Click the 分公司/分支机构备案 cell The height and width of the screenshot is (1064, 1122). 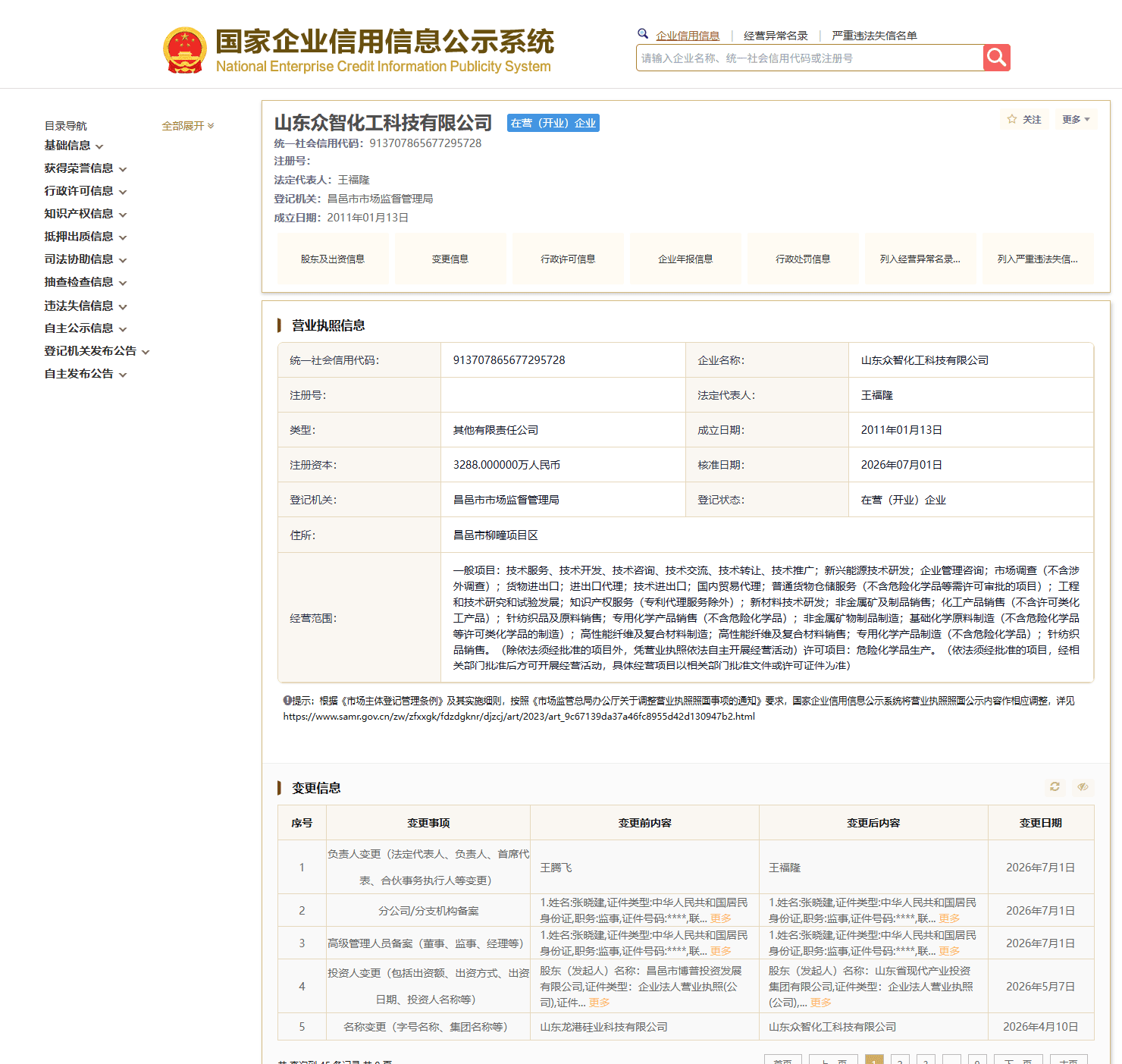[428, 911]
